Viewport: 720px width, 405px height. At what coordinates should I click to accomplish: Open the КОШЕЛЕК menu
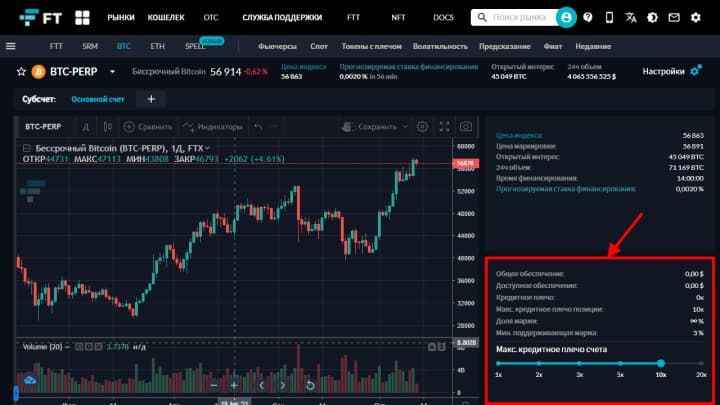coord(166,17)
